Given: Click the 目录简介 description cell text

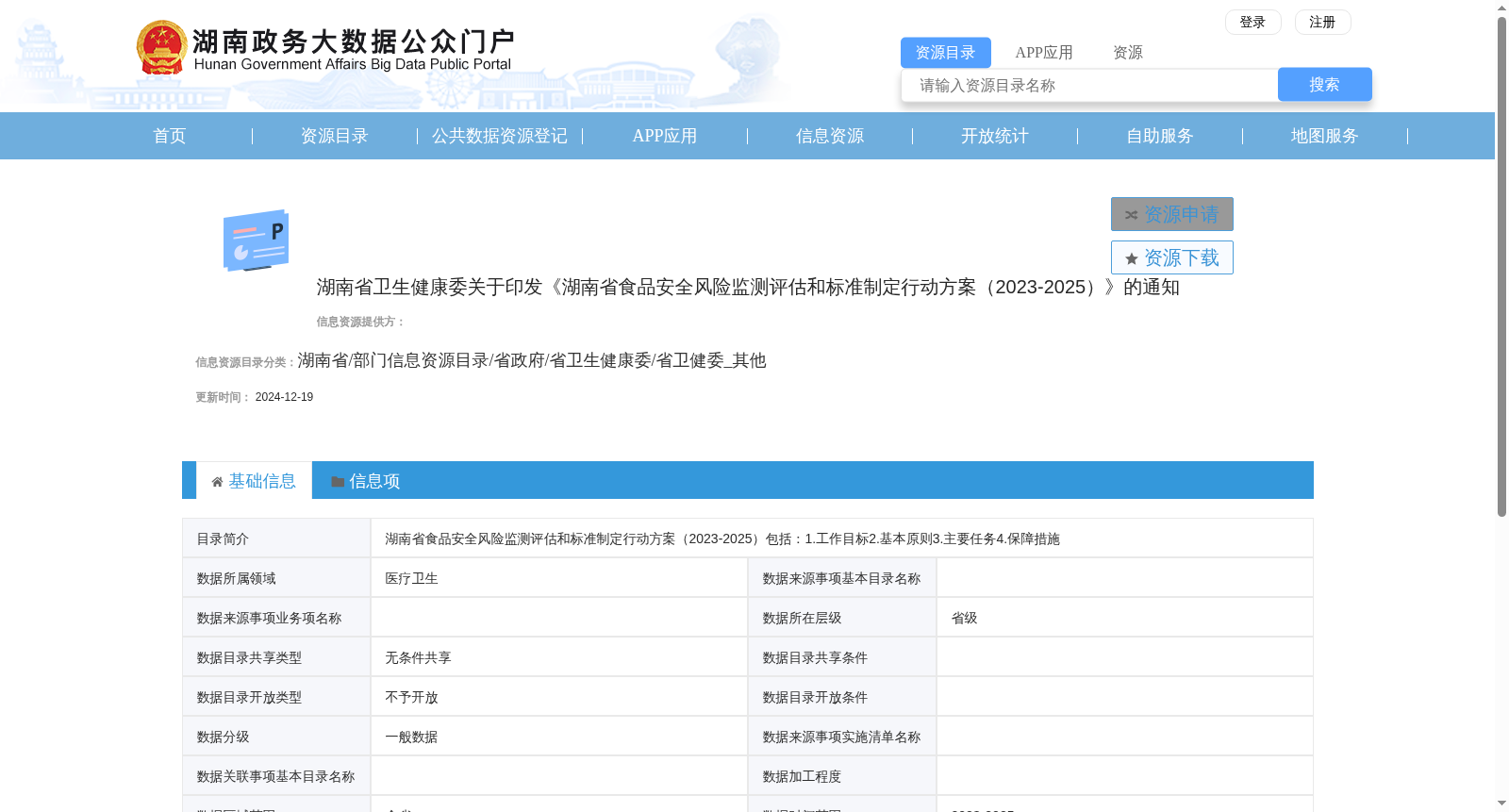Looking at the screenshot, I should coord(722,539).
